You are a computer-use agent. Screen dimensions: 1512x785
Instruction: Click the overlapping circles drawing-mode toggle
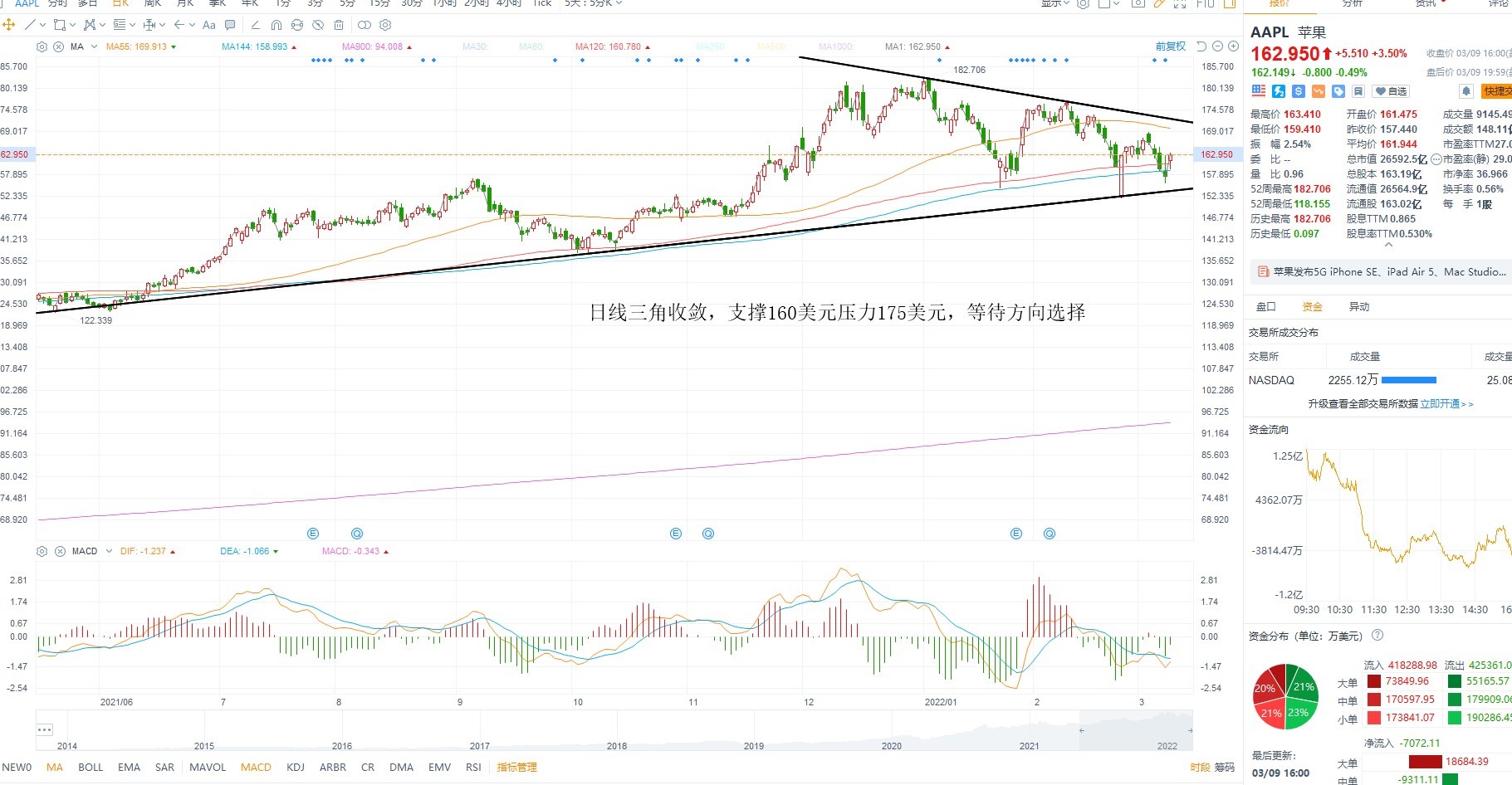(x=365, y=25)
